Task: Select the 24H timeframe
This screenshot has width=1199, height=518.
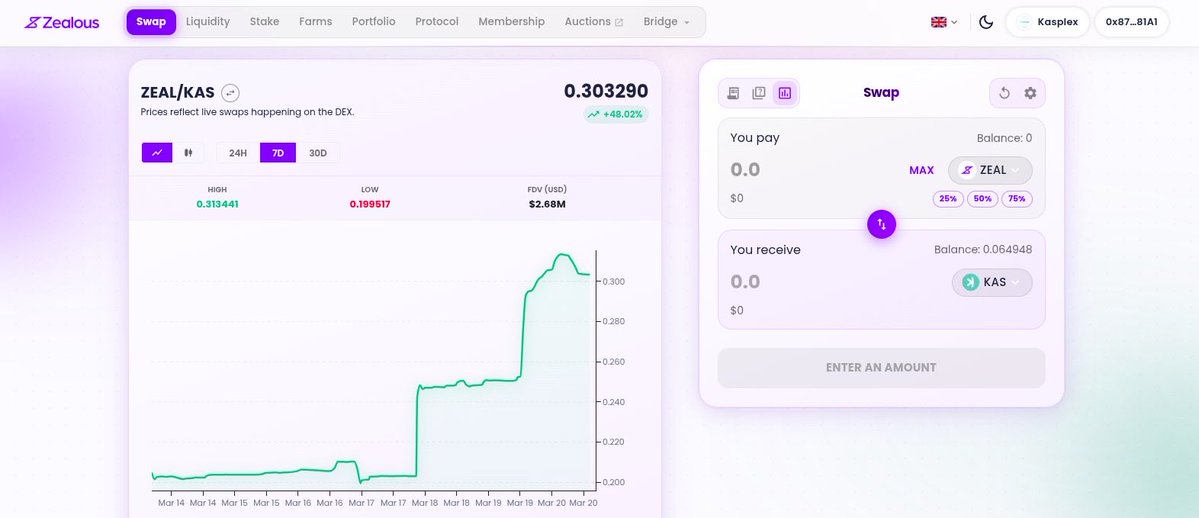Action: click(238, 152)
